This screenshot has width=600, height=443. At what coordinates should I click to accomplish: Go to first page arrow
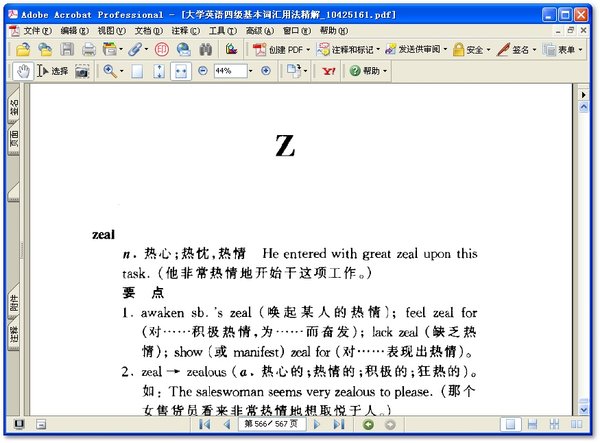[x=204, y=424]
